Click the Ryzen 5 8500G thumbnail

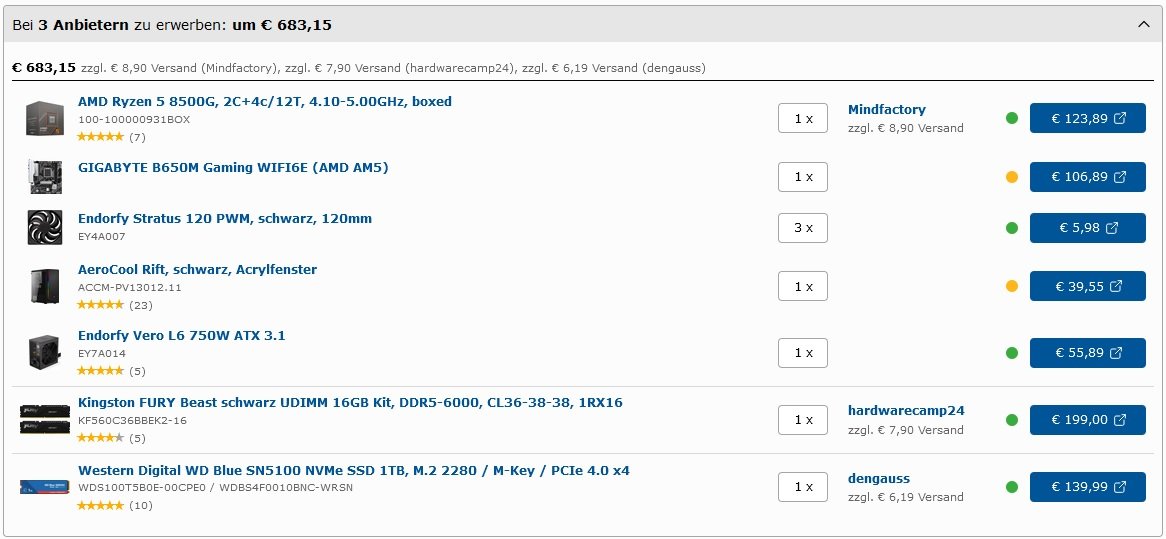click(45, 118)
